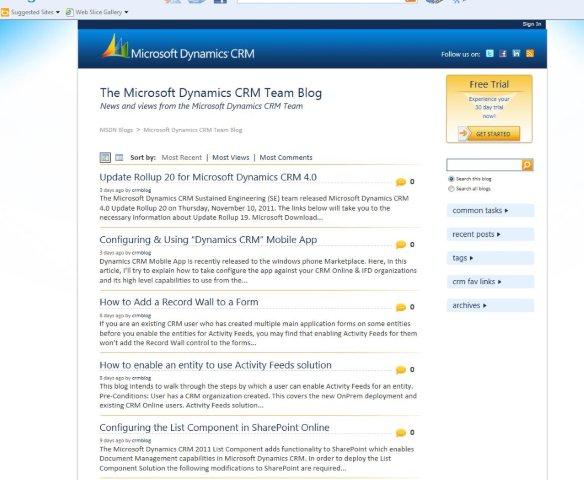Expand the common tasks section
Viewport: 584px width, 480px height.
(x=490, y=210)
